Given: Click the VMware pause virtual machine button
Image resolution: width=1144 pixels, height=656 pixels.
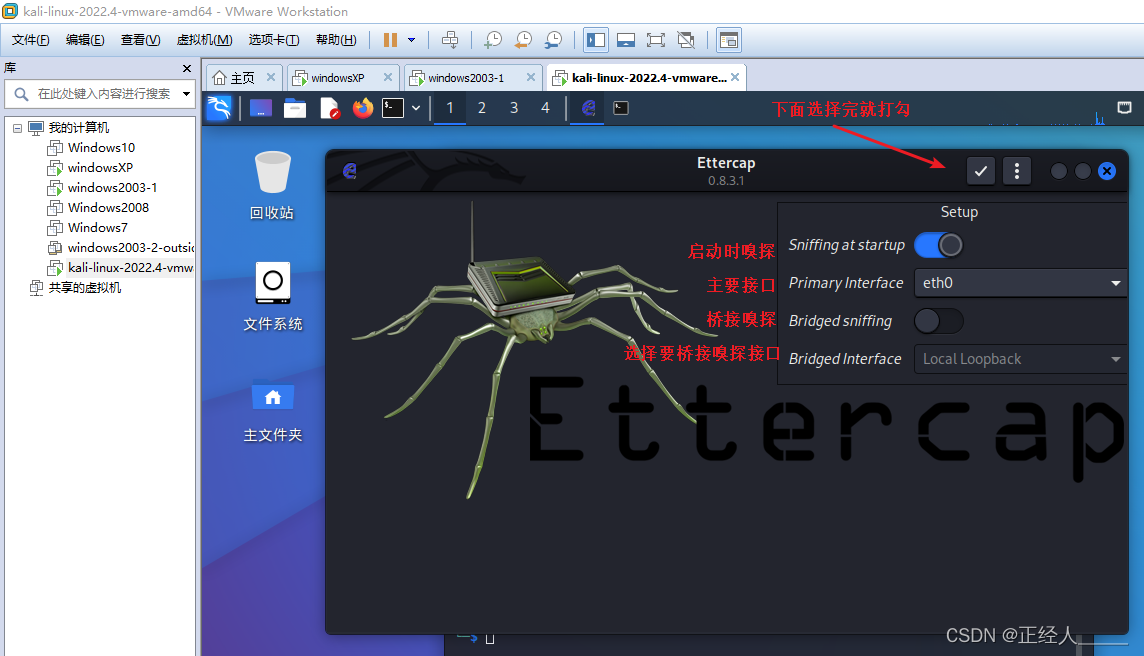Looking at the screenshot, I should click(x=390, y=39).
